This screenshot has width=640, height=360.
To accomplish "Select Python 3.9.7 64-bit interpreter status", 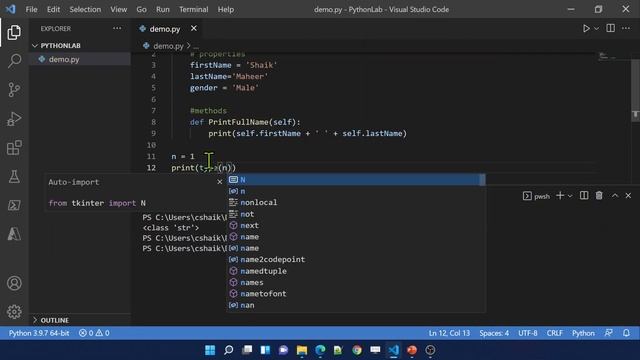I will coord(39,333).
